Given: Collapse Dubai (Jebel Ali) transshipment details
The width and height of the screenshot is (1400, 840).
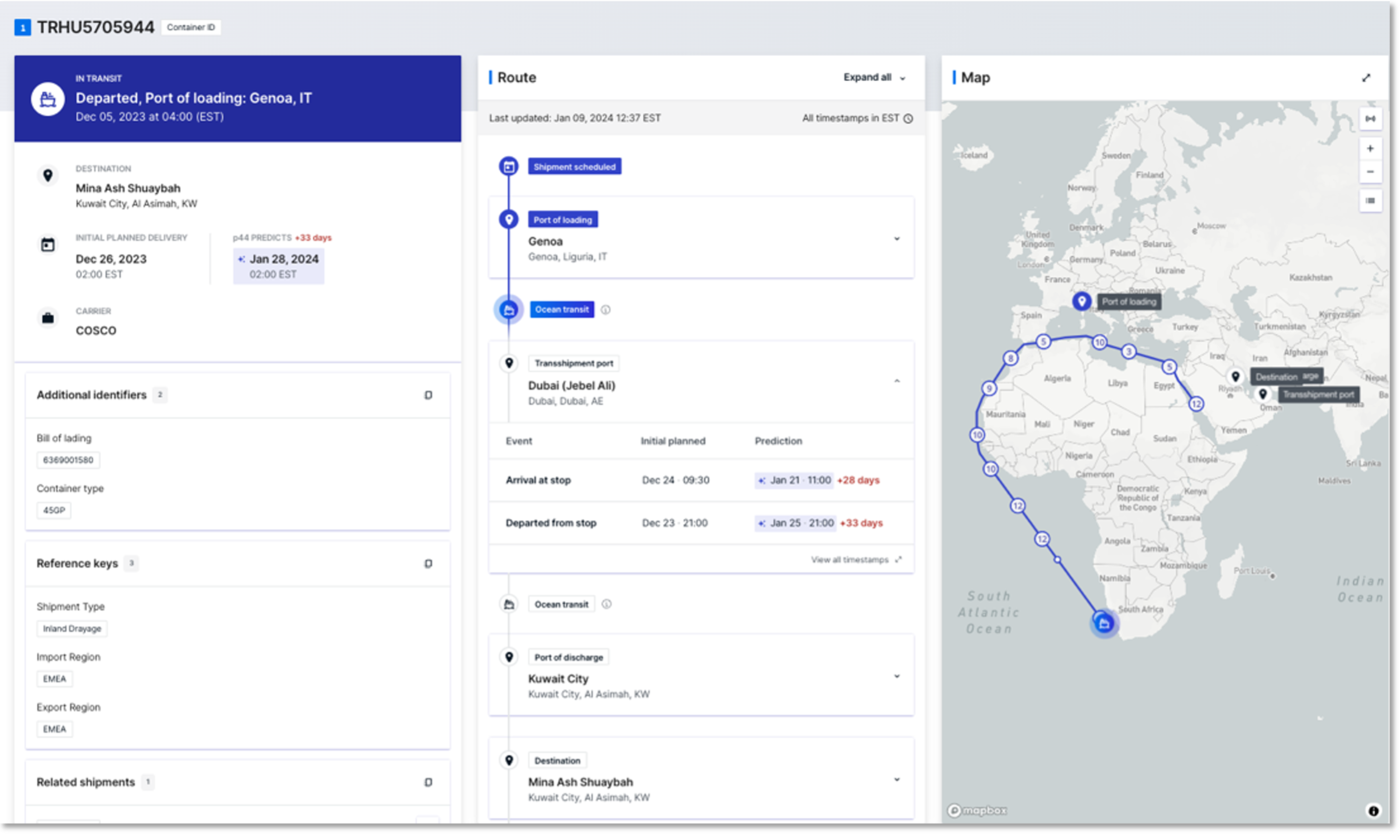Looking at the screenshot, I should pos(897,382).
